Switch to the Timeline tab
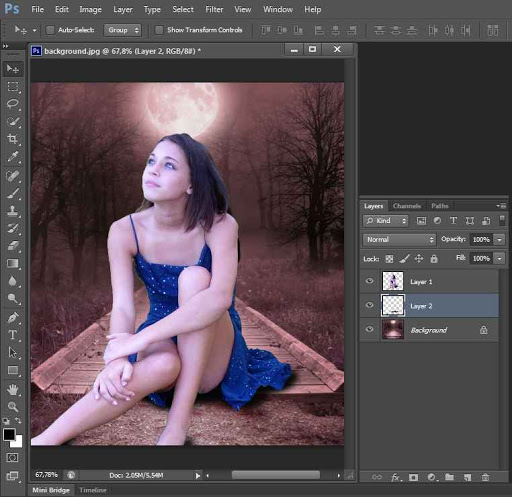512x497 pixels. click(x=93, y=490)
